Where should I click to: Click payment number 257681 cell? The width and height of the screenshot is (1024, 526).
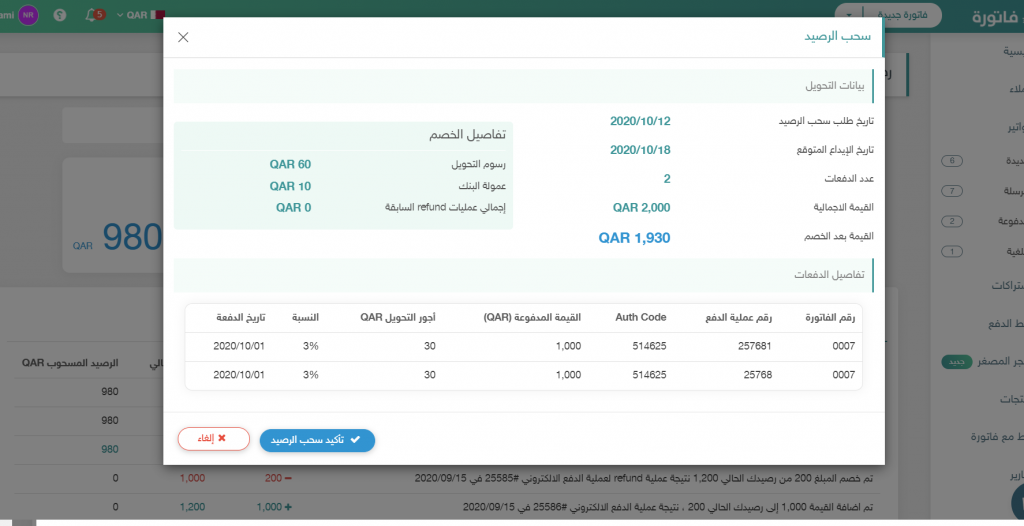(755, 346)
